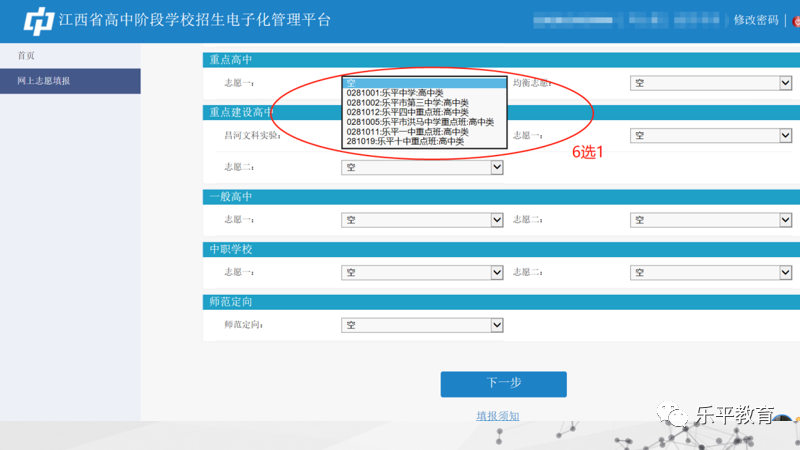The width and height of the screenshot is (800, 450).
Task: Expand 中职学校 志愿二 dropdown
Action: click(x=710, y=272)
